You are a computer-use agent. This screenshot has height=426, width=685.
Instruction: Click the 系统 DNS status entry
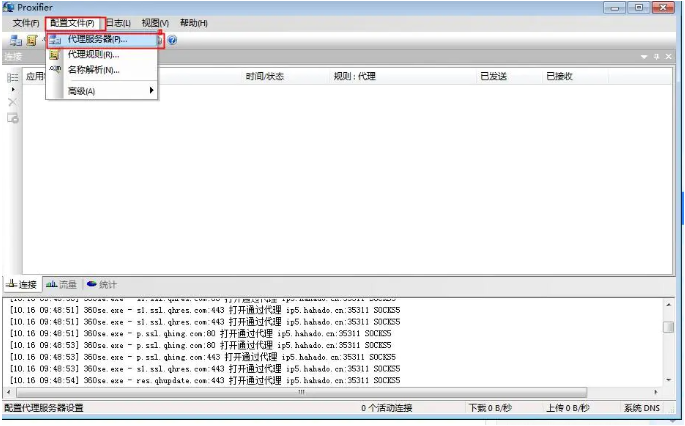[642, 408]
